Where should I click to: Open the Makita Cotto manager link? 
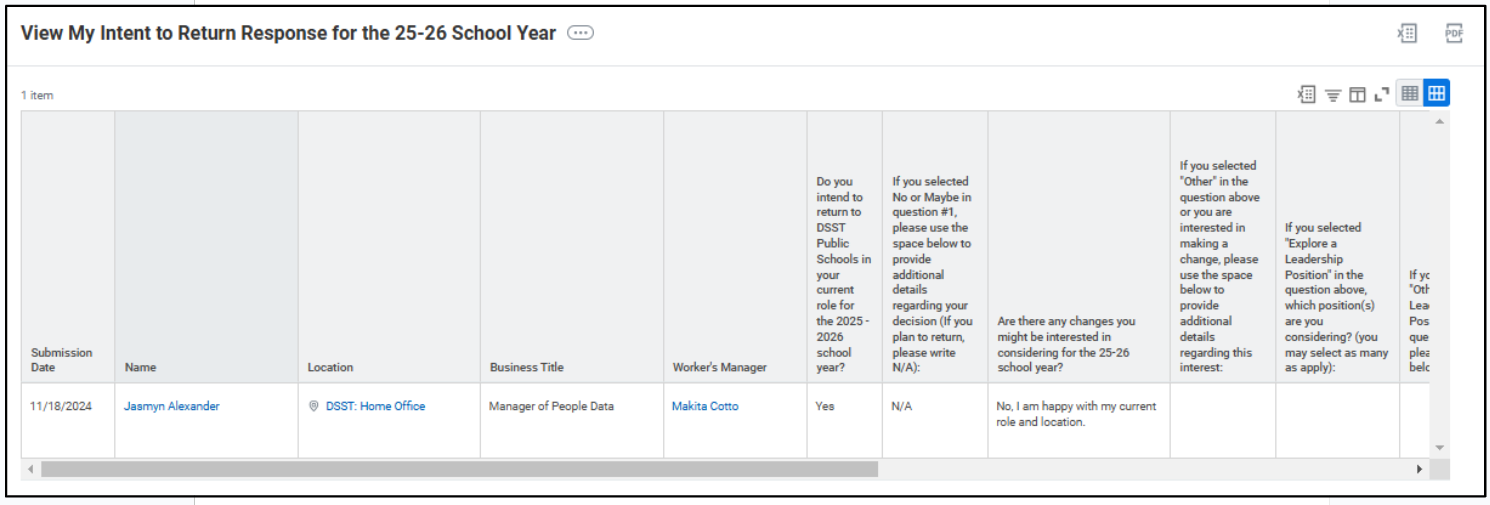tap(705, 406)
